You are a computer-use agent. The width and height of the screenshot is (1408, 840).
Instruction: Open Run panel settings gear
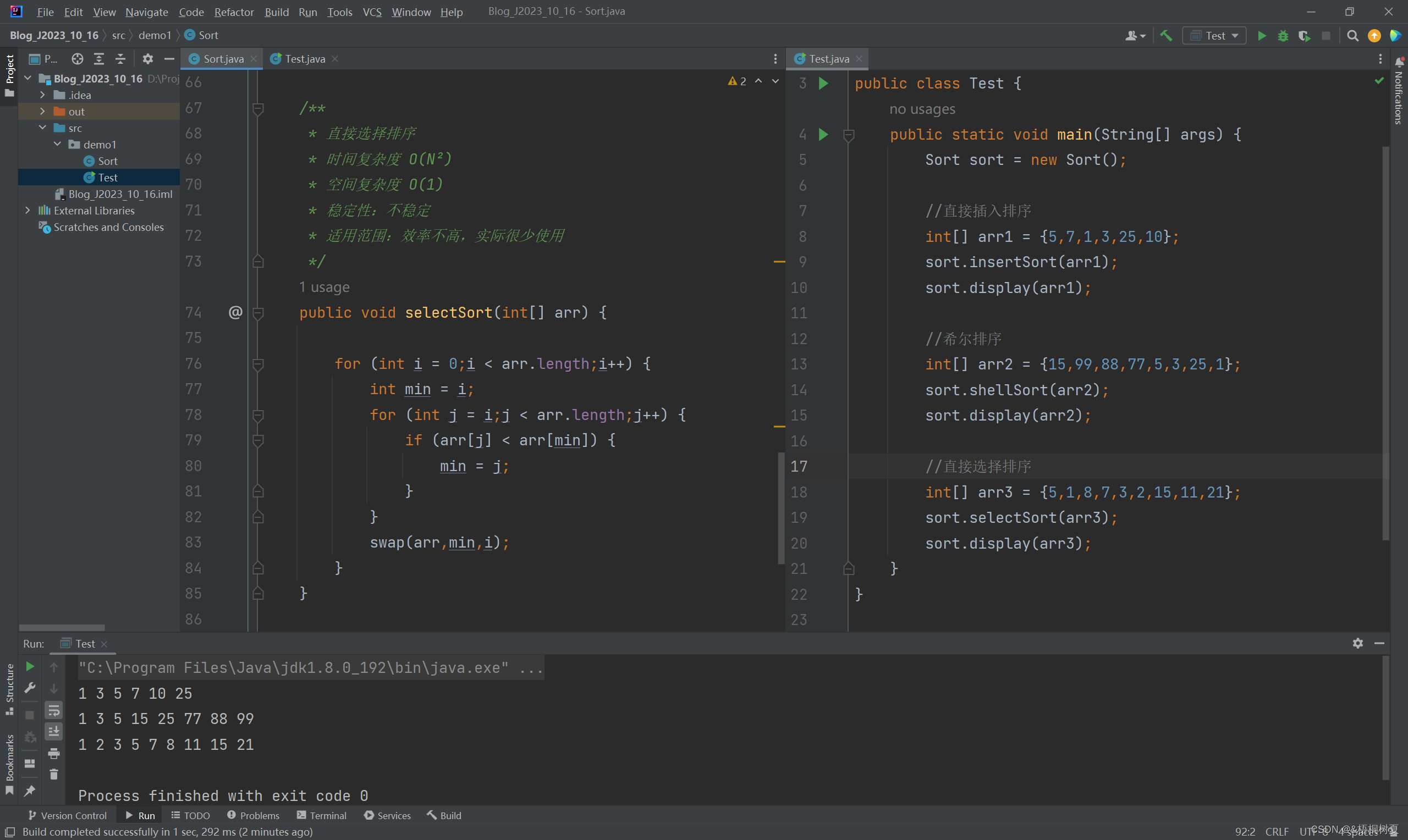point(1357,644)
